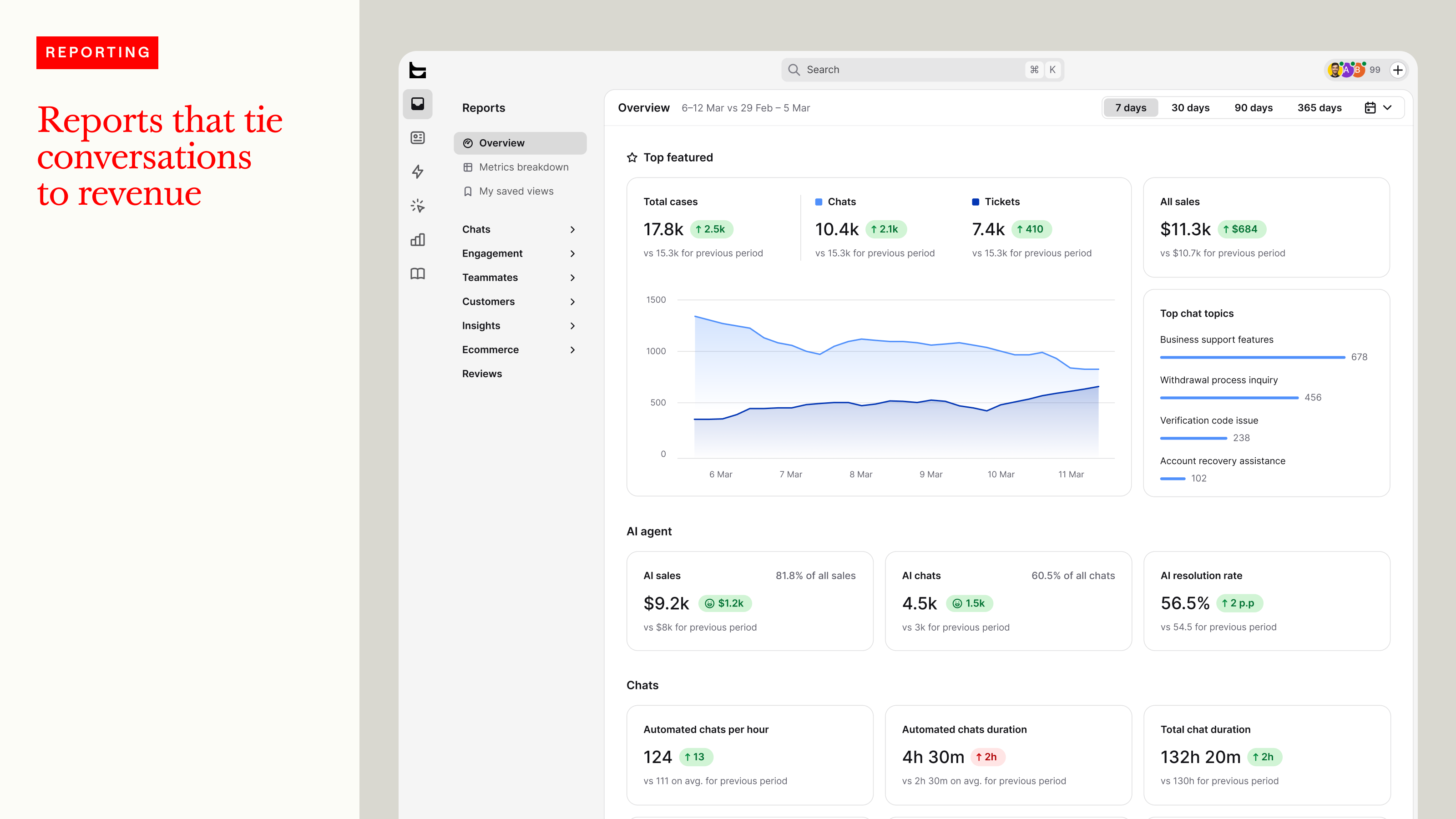Open the contacts card icon in sidebar
Screen dimensions: 1456x819
click(417, 138)
